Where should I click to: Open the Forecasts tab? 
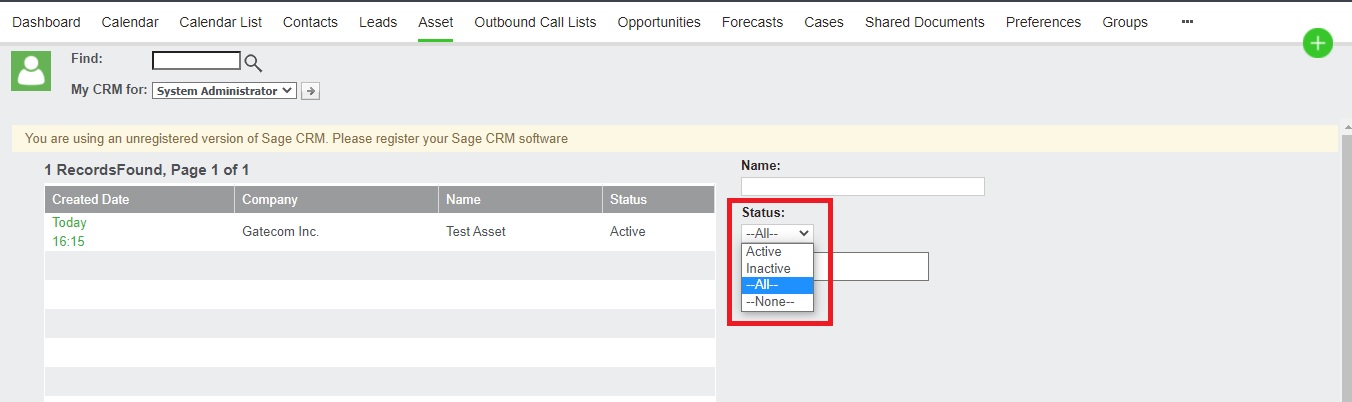click(752, 22)
